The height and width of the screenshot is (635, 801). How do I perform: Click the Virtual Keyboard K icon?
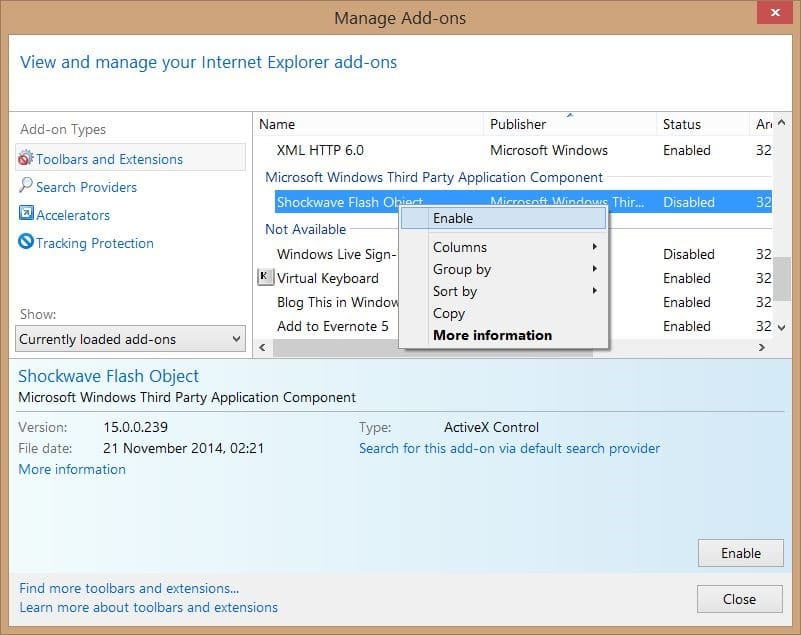265,277
